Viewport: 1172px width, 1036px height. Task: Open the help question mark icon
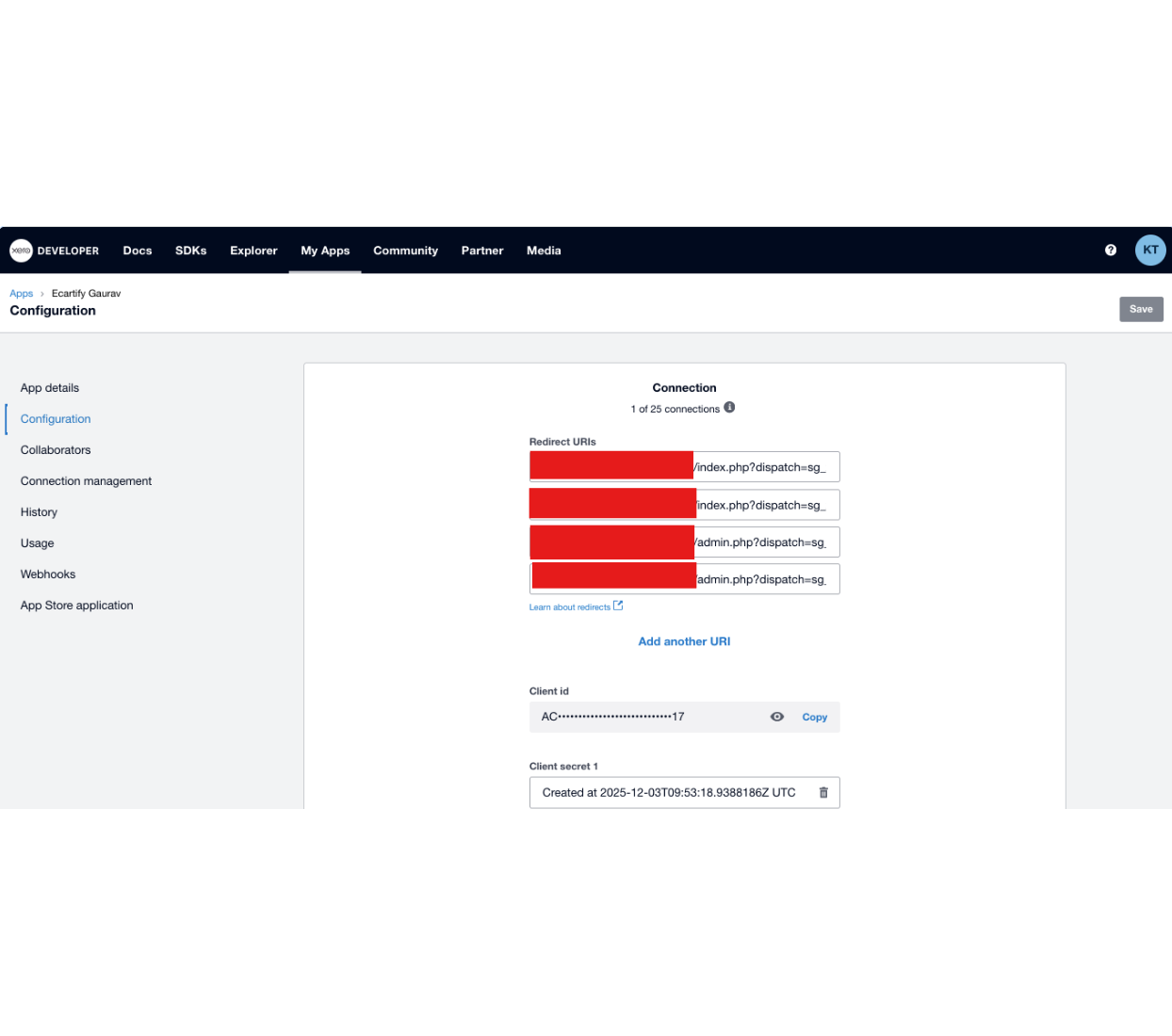pyautogui.click(x=1111, y=251)
